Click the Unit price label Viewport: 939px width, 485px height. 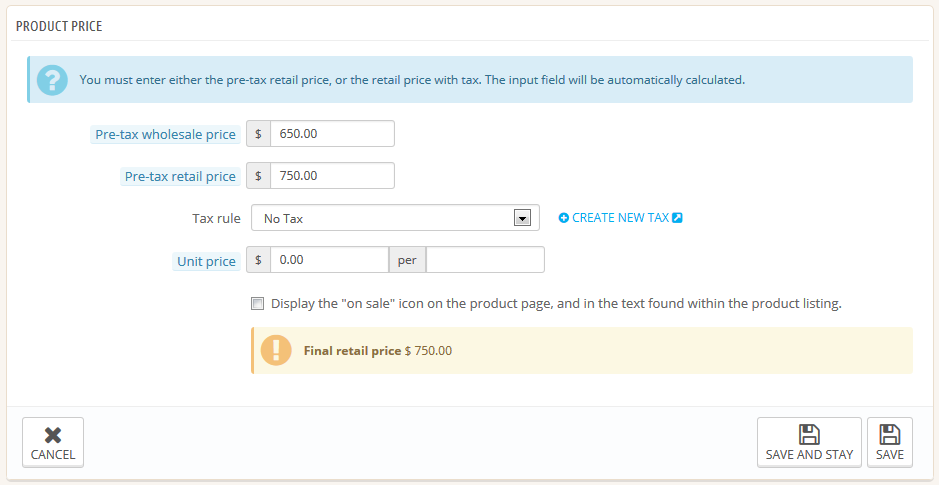click(x=206, y=261)
